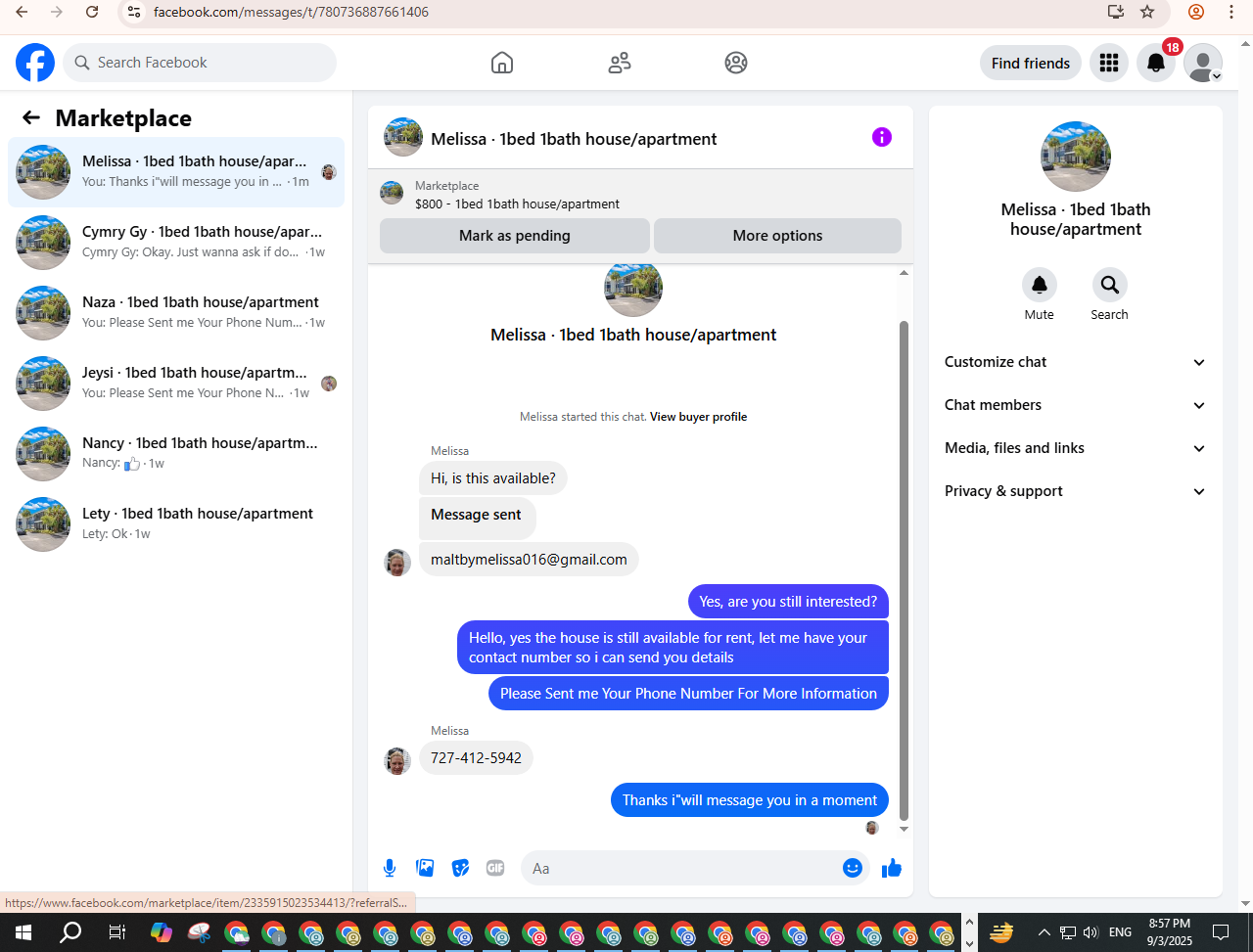This screenshot has height=952, width=1253.
Task: Open the account profile avatar menu
Action: point(1203,63)
